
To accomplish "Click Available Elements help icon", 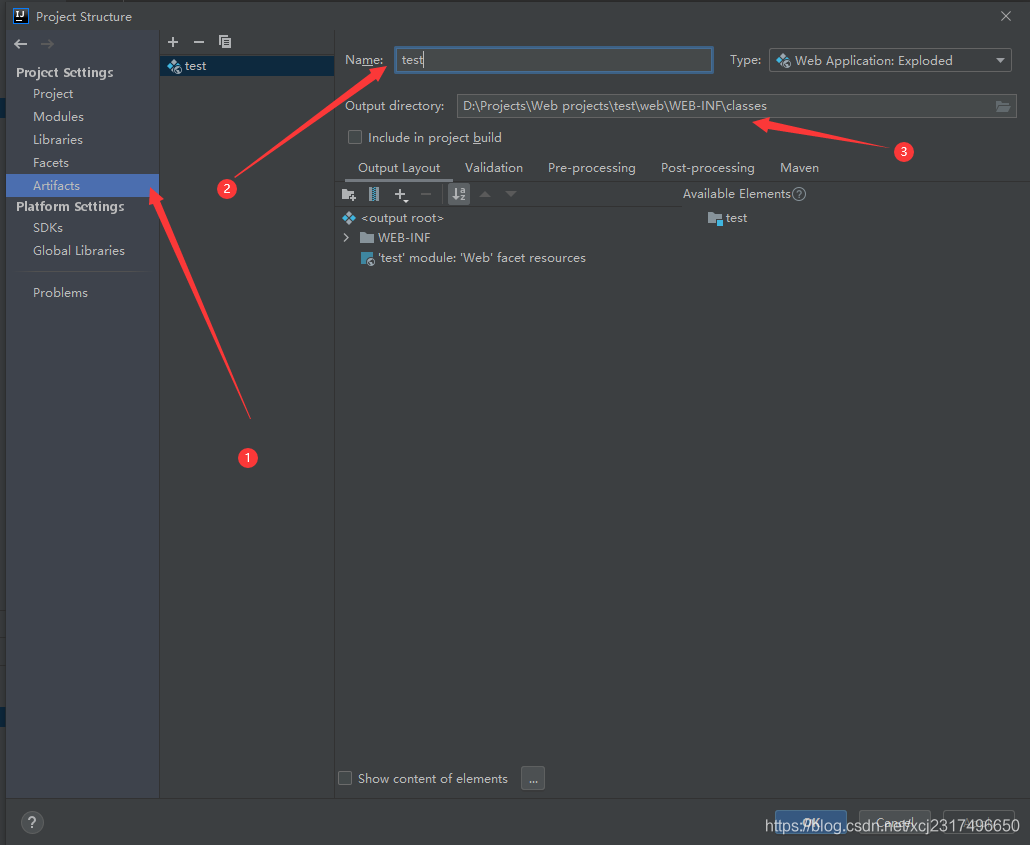I will (799, 194).
